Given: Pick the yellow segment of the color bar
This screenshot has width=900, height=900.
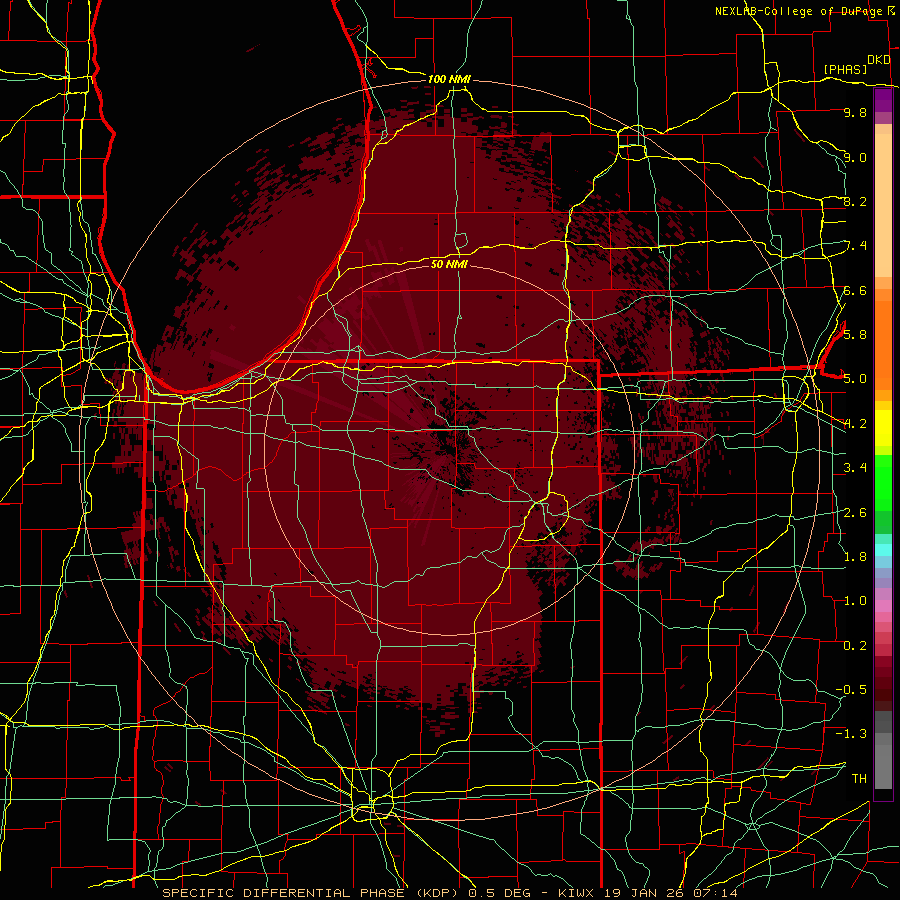Looking at the screenshot, I should click(883, 428).
